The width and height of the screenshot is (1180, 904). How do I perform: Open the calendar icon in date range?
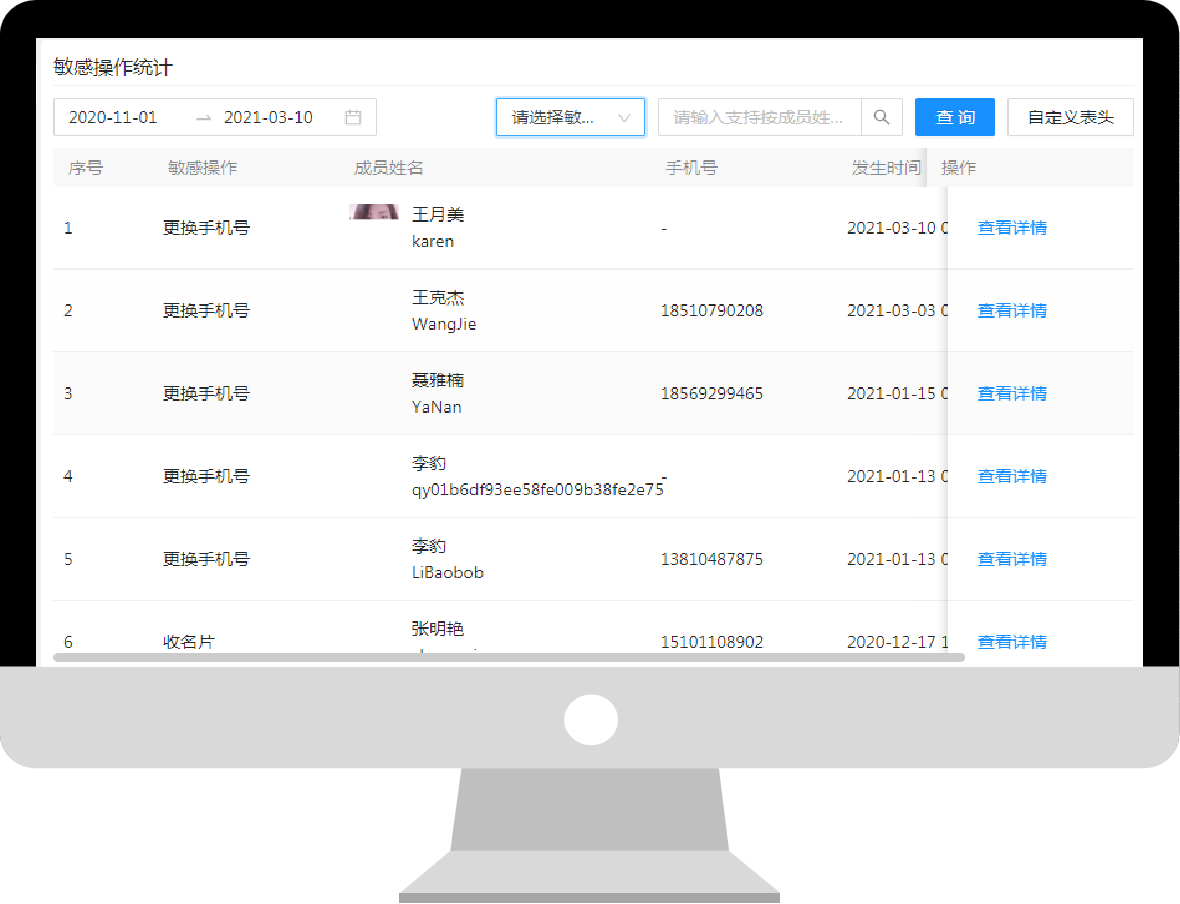(x=353, y=117)
